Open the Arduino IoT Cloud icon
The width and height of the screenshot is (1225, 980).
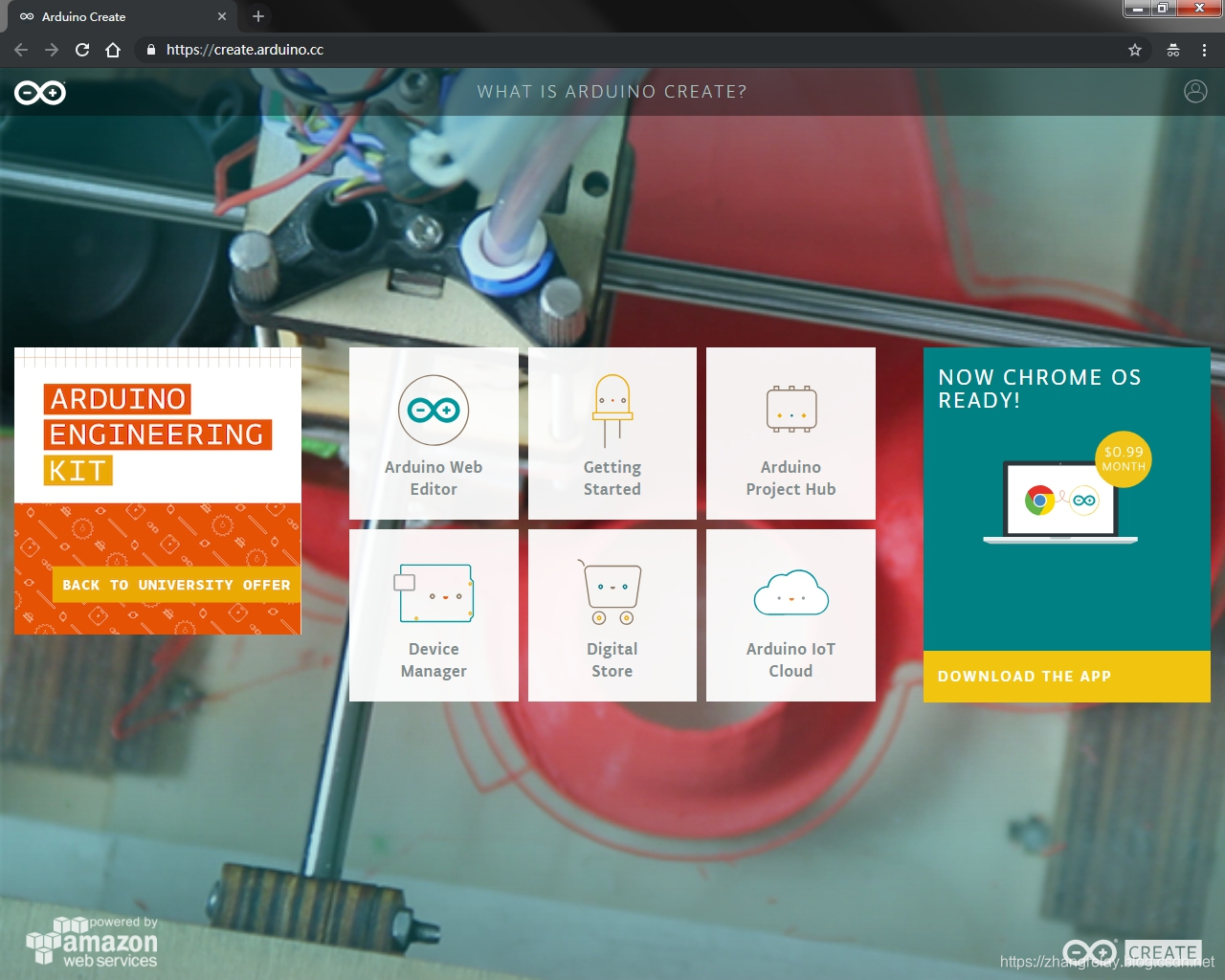pos(791,593)
